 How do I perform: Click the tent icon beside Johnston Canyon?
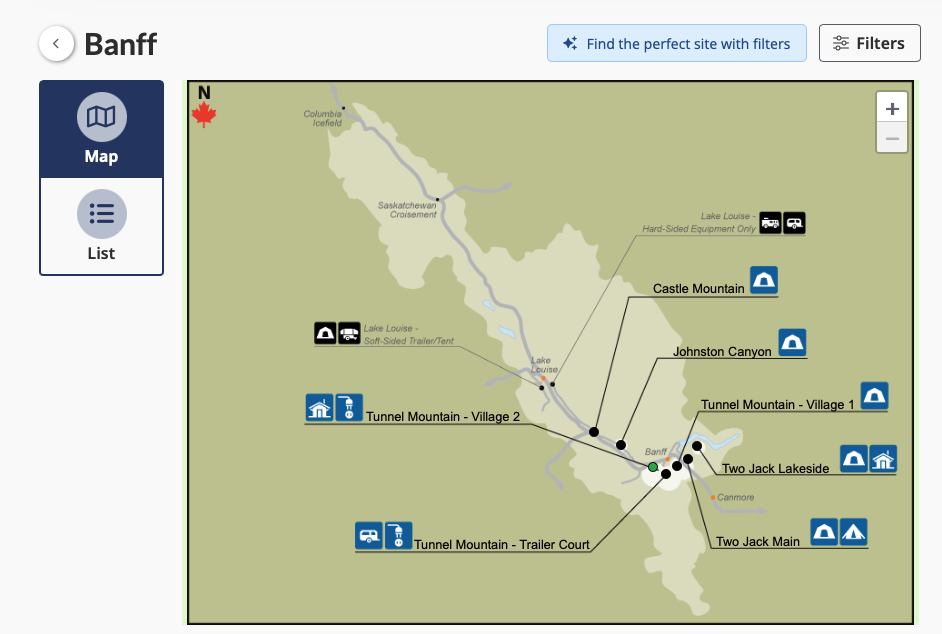pyautogui.click(x=793, y=343)
